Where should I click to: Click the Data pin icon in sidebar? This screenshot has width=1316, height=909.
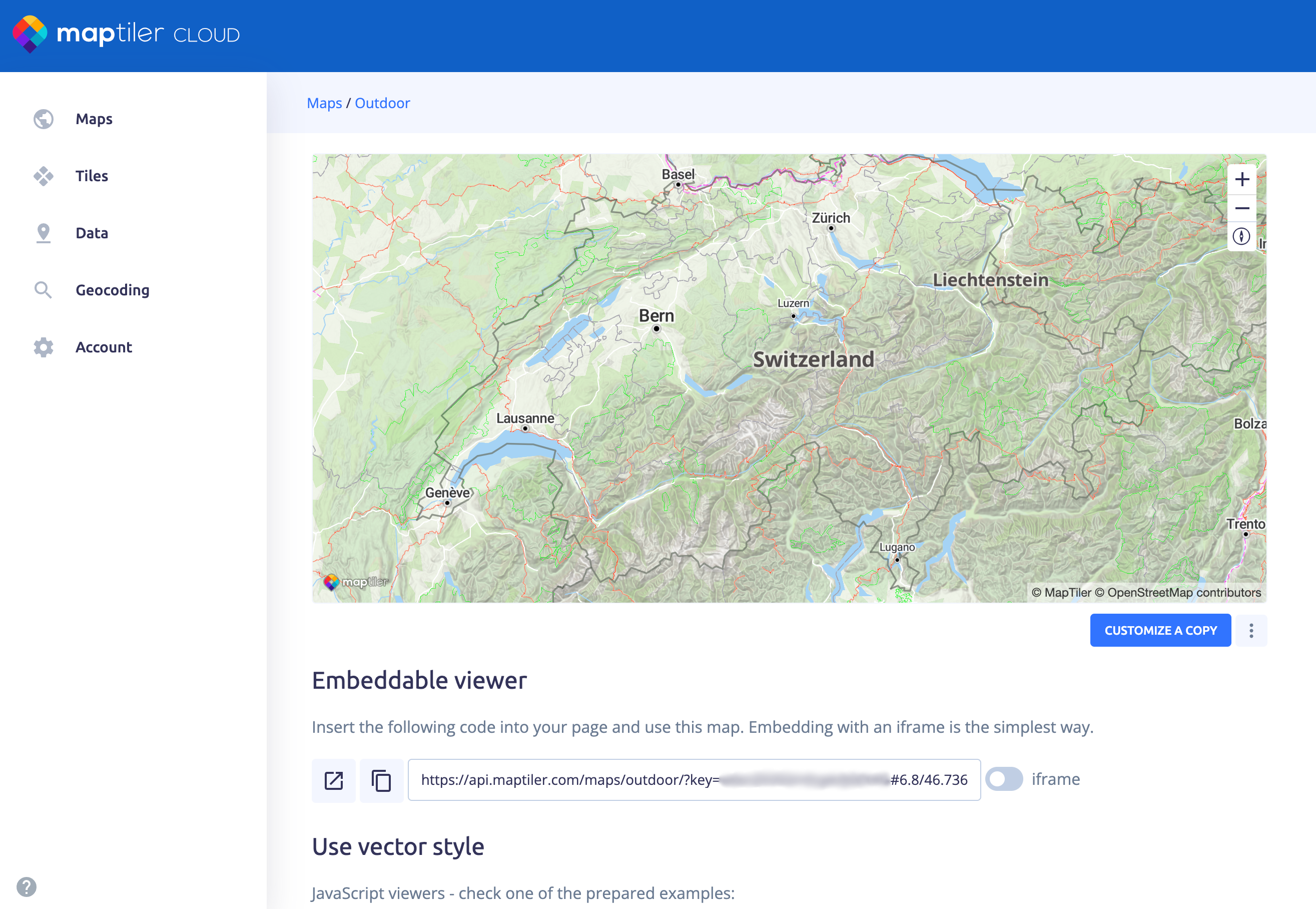click(43, 233)
